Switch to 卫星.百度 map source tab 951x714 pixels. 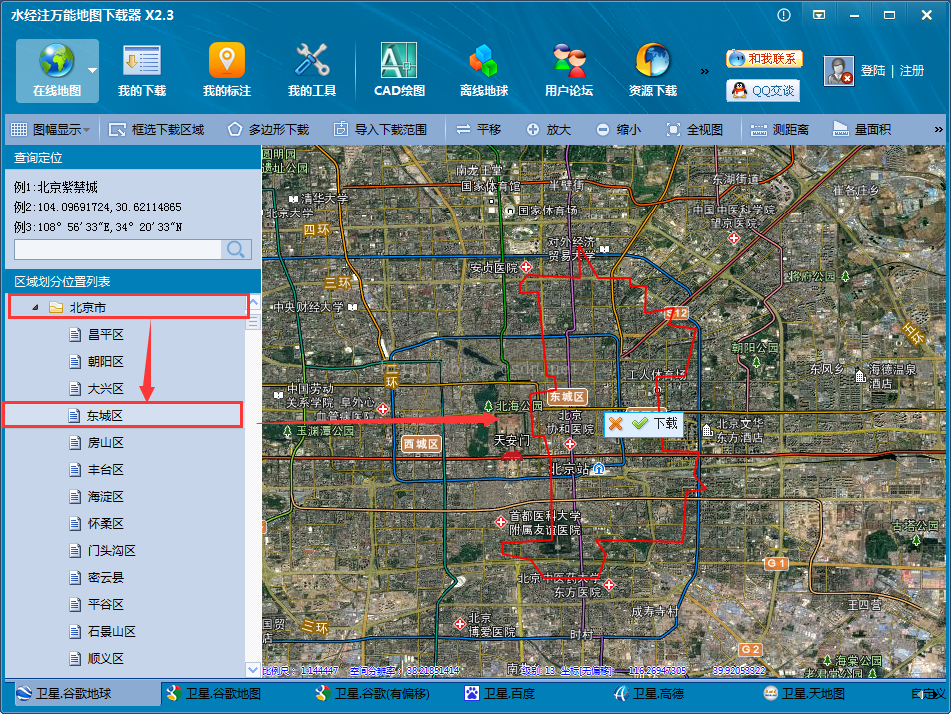(500, 693)
